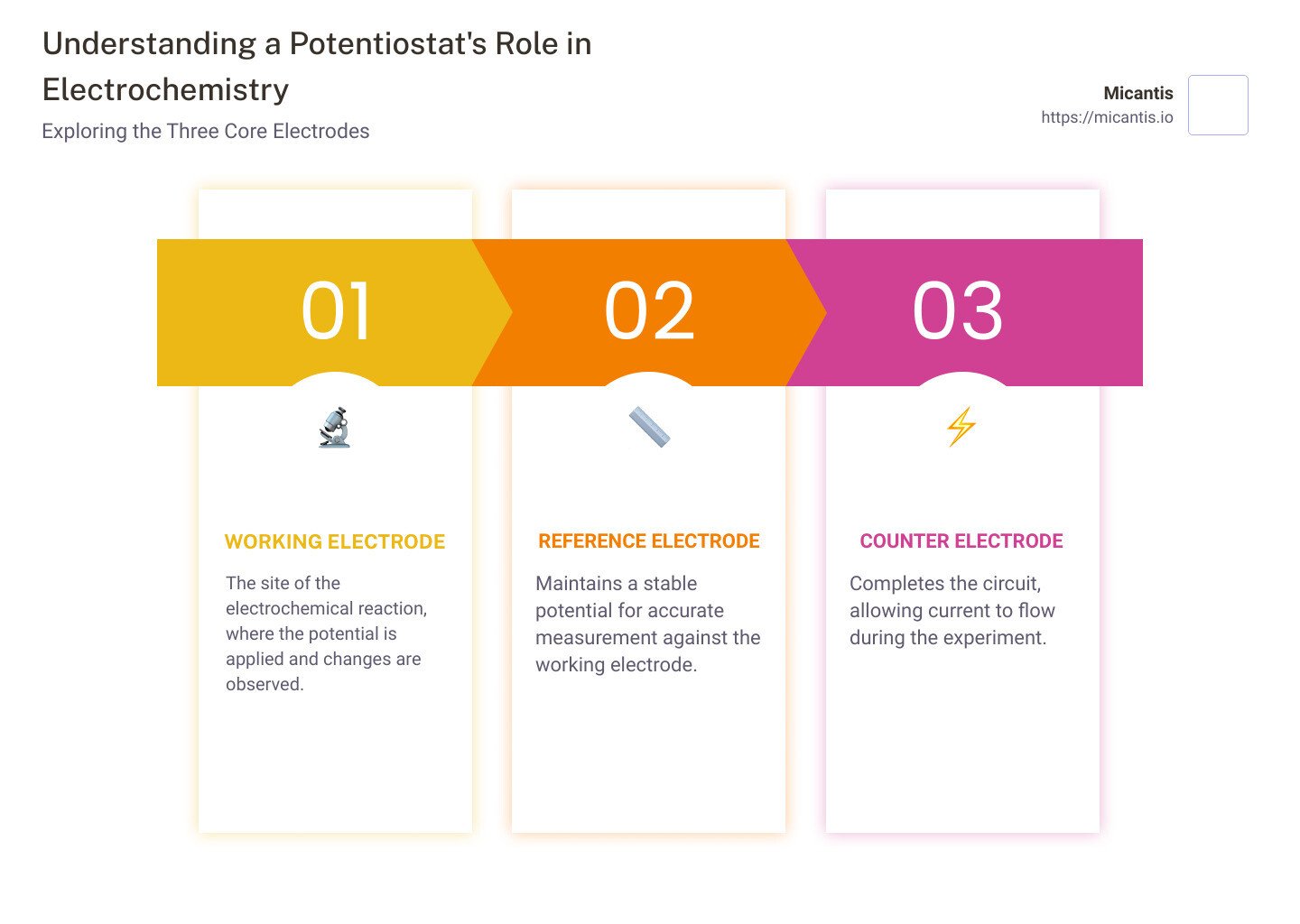Click the lightning bolt icon

(961, 427)
